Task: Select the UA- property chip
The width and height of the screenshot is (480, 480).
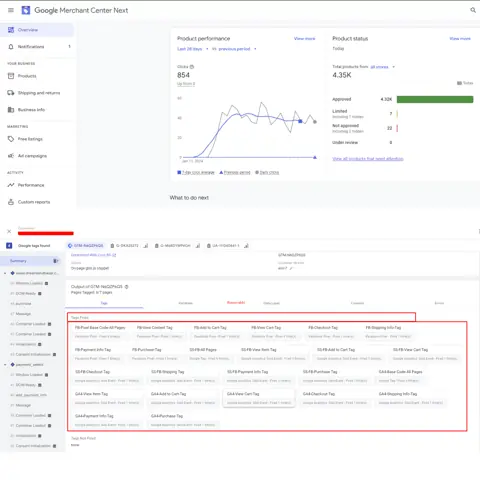Action: (223, 246)
